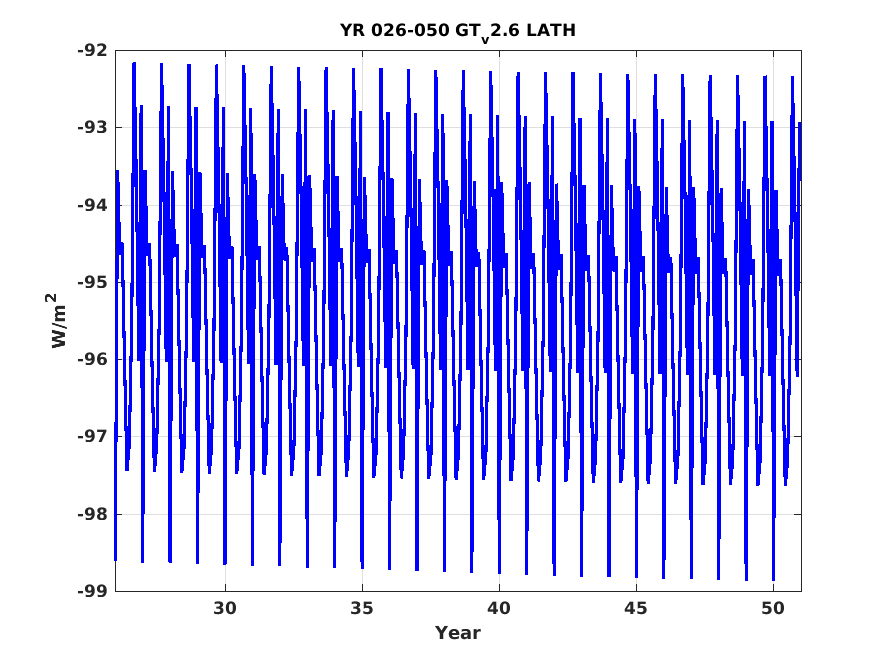Click the x-axis tick label '45'
Screen dimensions: 884x663
click(x=636, y=608)
